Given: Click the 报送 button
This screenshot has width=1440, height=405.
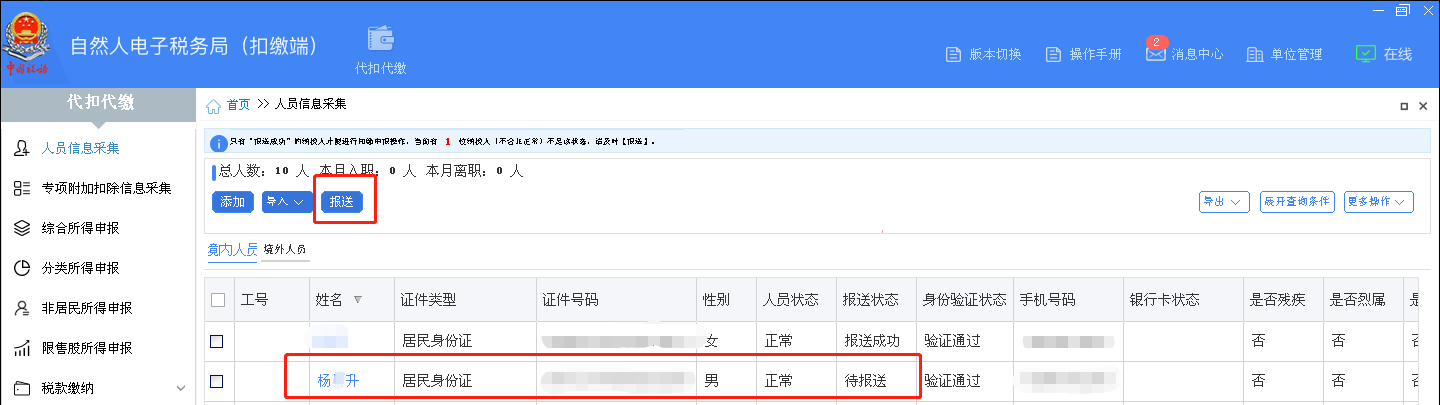Looking at the screenshot, I should click(x=342, y=202).
